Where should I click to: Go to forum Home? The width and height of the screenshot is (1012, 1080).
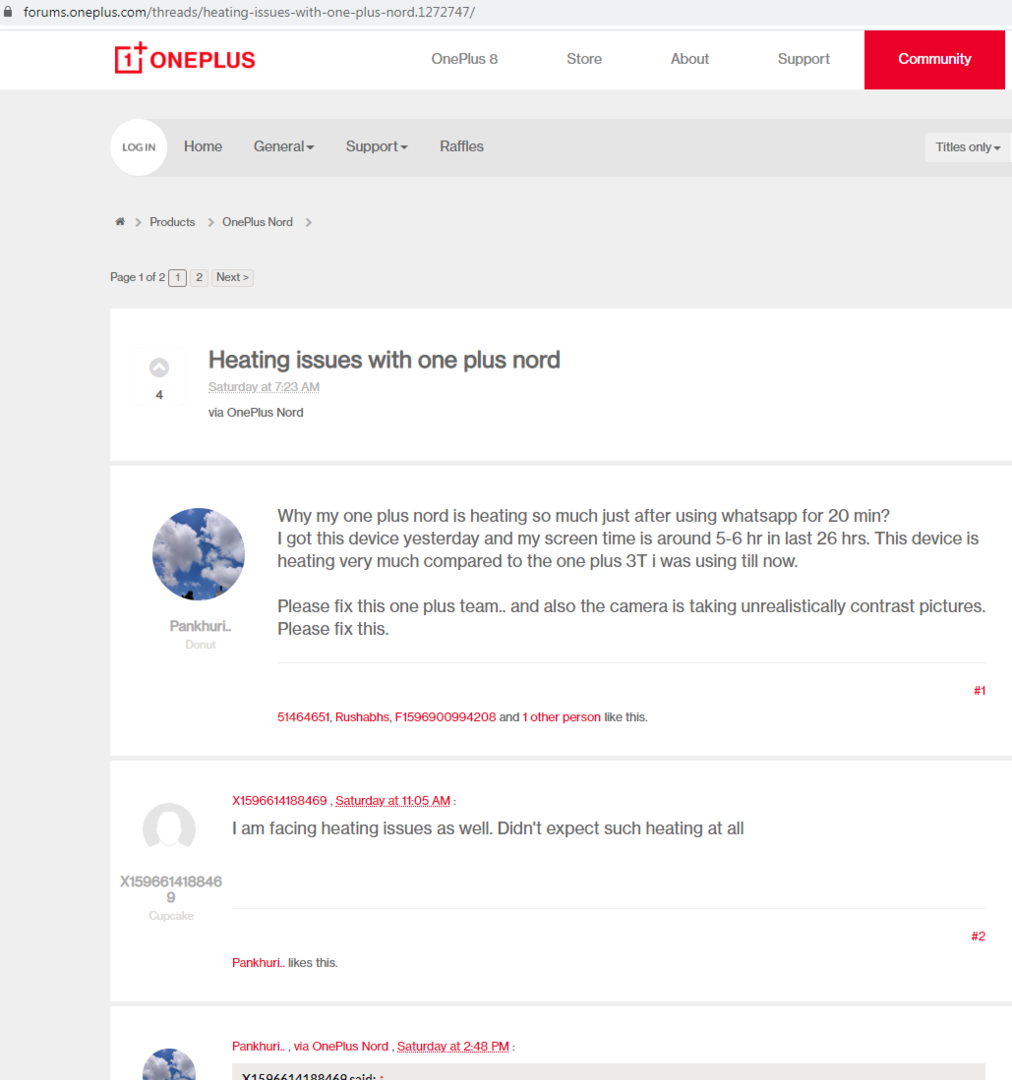click(203, 147)
